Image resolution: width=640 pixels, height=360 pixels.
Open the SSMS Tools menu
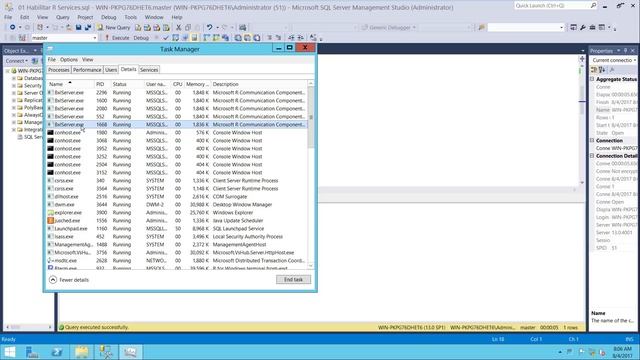(x=131, y=17)
